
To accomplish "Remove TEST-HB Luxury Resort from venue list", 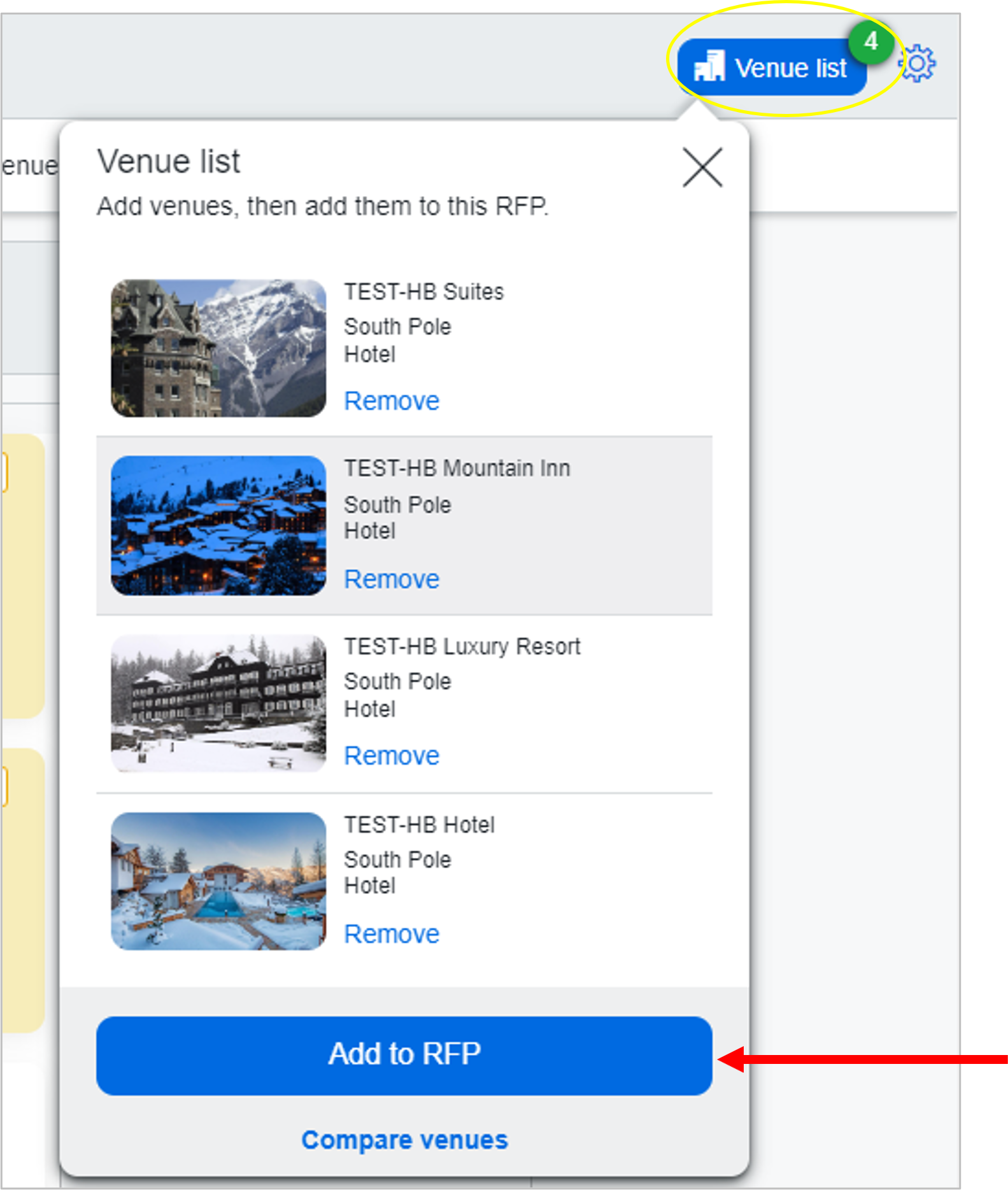I will click(392, 756).
